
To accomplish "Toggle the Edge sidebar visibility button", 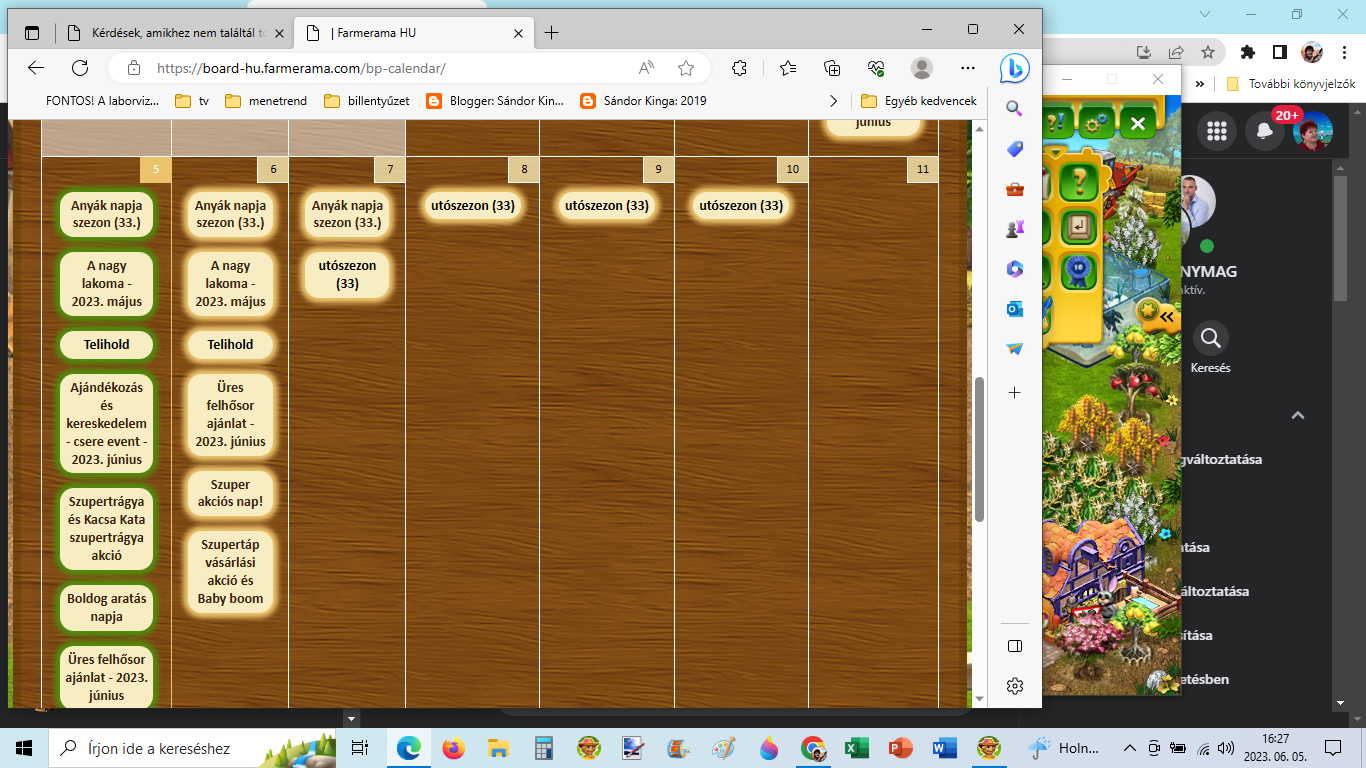I will pyautogui.click(x=1014, y=646).
